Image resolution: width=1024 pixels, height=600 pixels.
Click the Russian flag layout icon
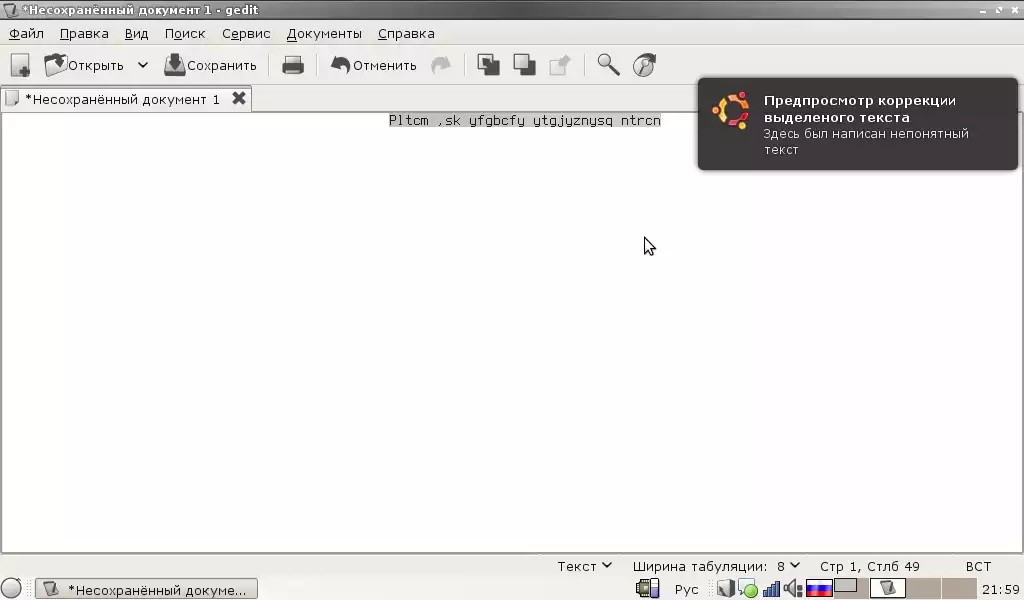click(x=819, y=589)
